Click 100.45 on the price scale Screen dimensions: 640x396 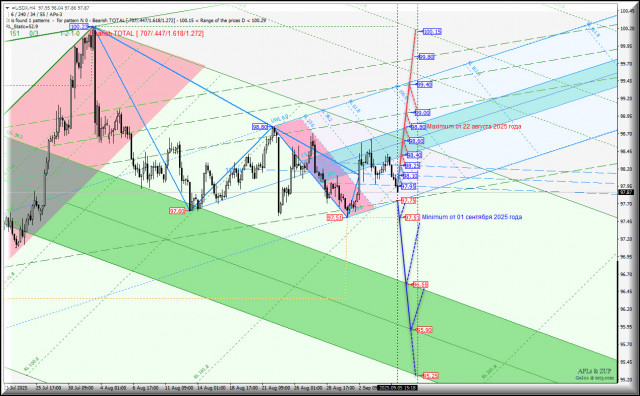[627, 11]
